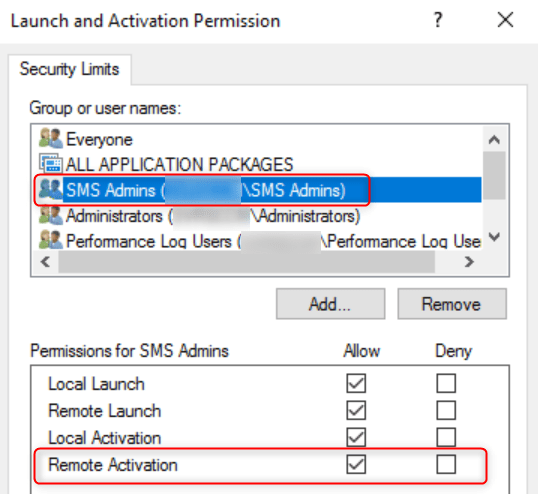Click the Performance Log Users group icon

51,240
